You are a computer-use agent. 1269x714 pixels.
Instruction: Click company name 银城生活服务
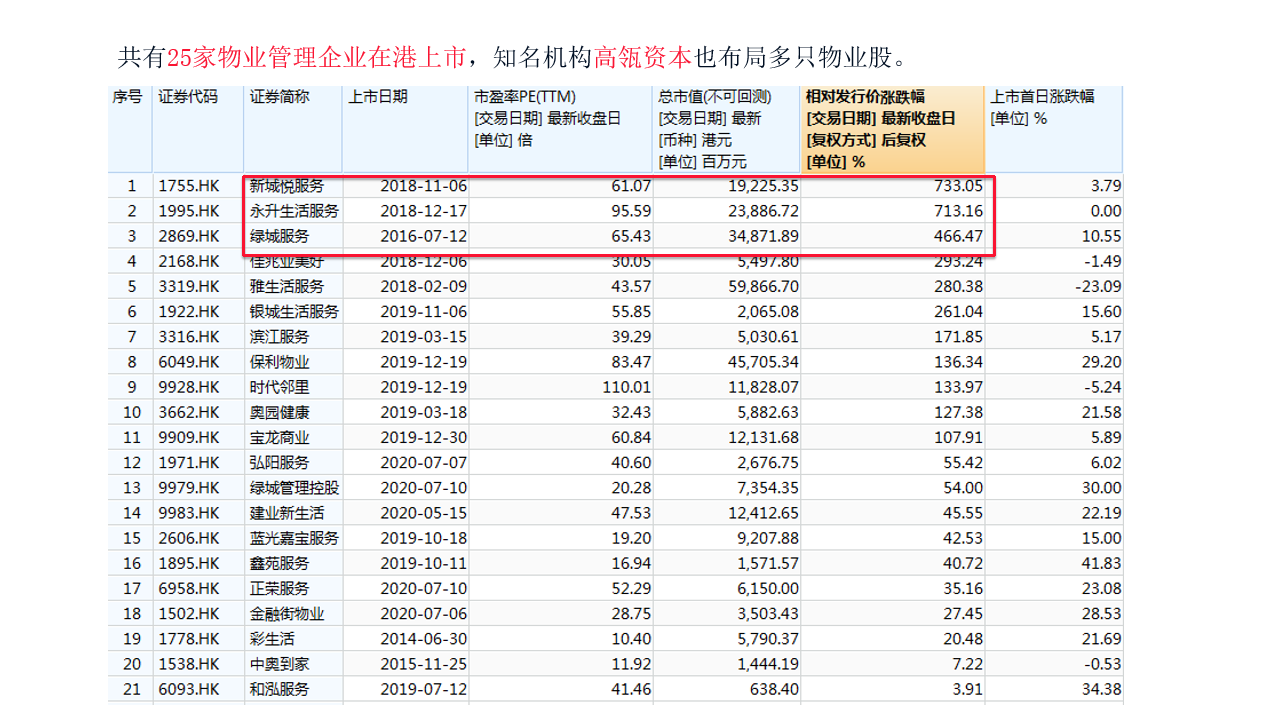click(295, 312)
